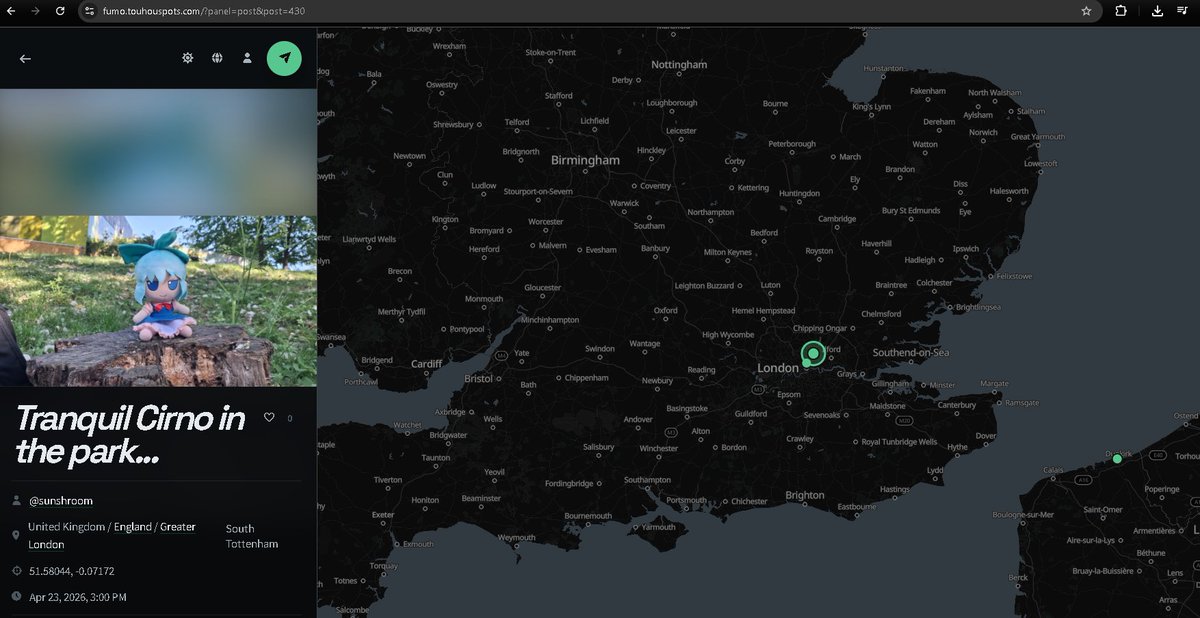
Task: Click the green marker near Dunkirk on the map
Action: coord(1117,458)
